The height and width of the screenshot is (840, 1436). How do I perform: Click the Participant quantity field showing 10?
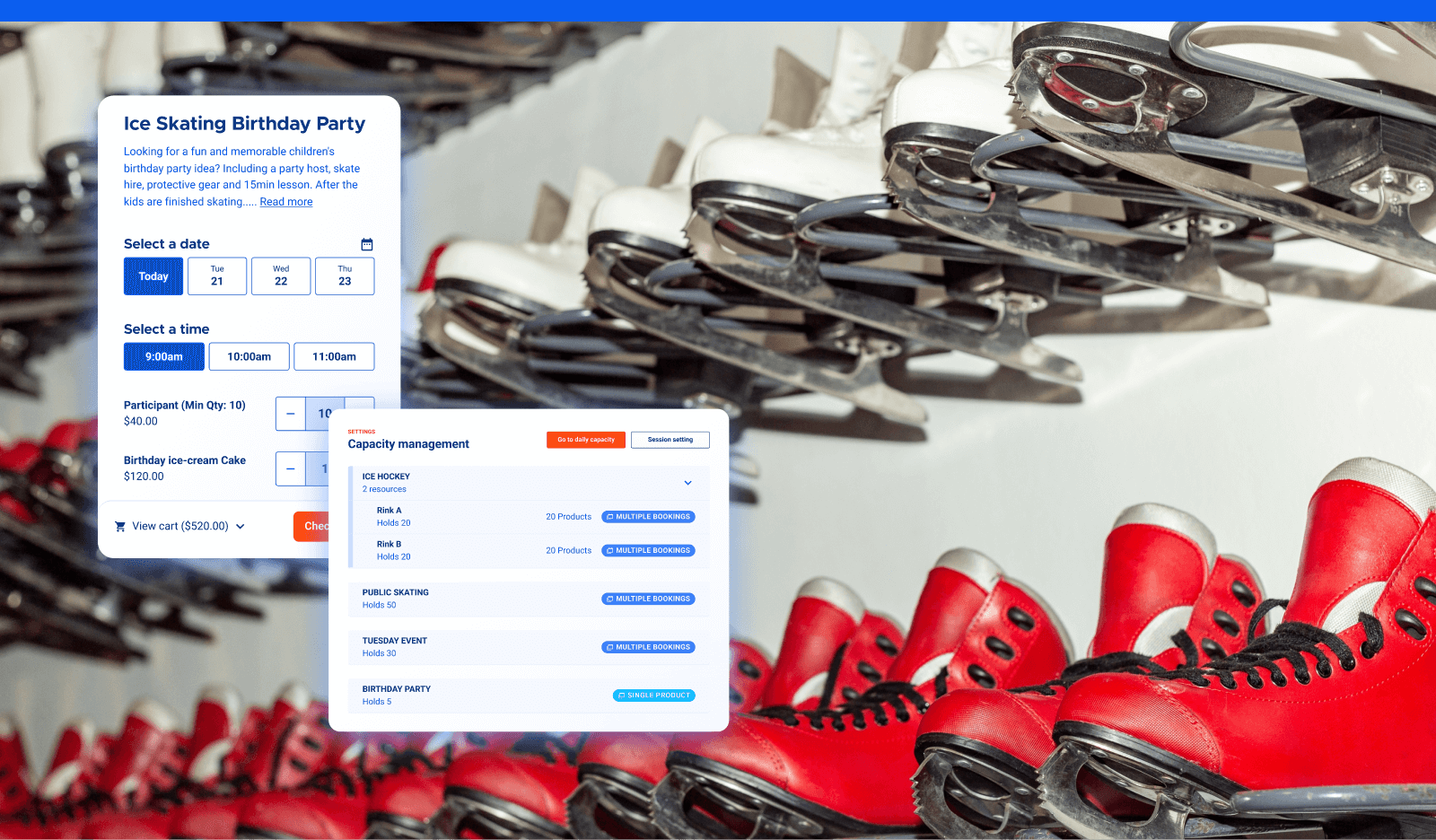click(323, 414)
